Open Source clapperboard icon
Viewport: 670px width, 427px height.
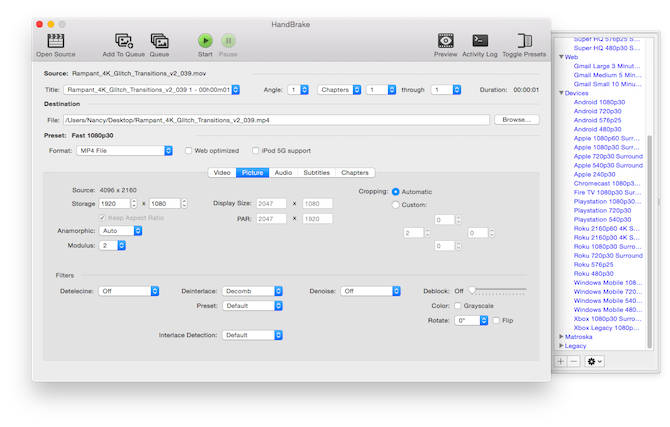[x=56, y=41]
